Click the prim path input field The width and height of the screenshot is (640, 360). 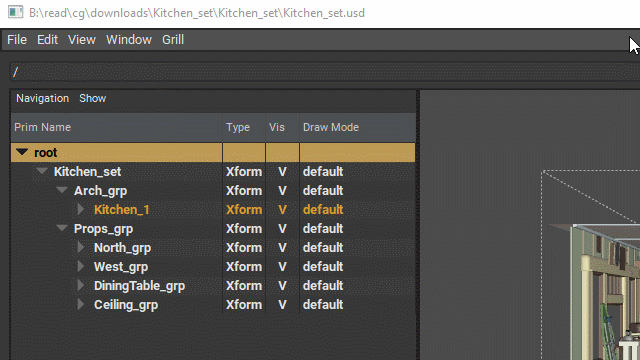(325, 72)
